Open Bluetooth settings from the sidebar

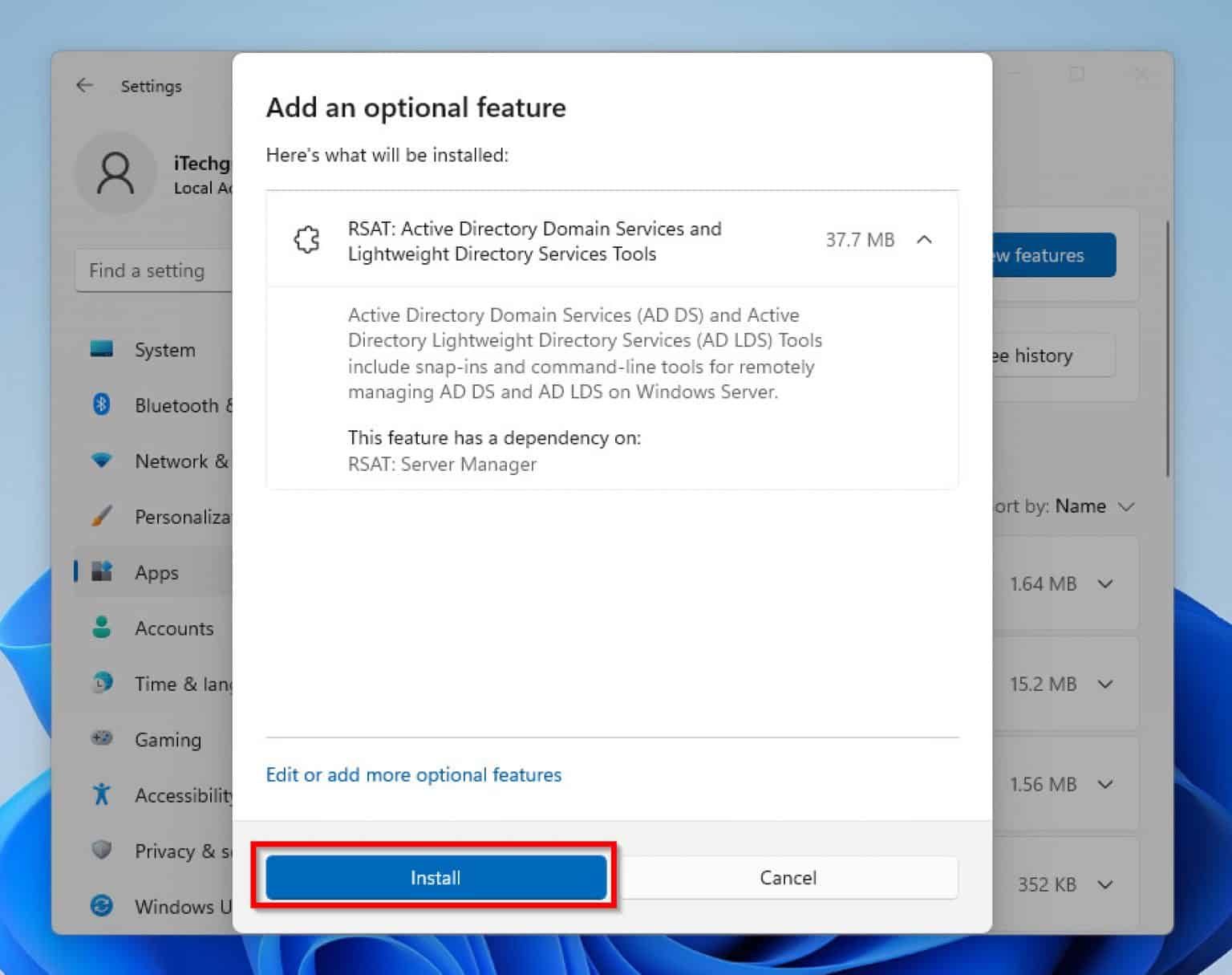(x=101, y=405)
